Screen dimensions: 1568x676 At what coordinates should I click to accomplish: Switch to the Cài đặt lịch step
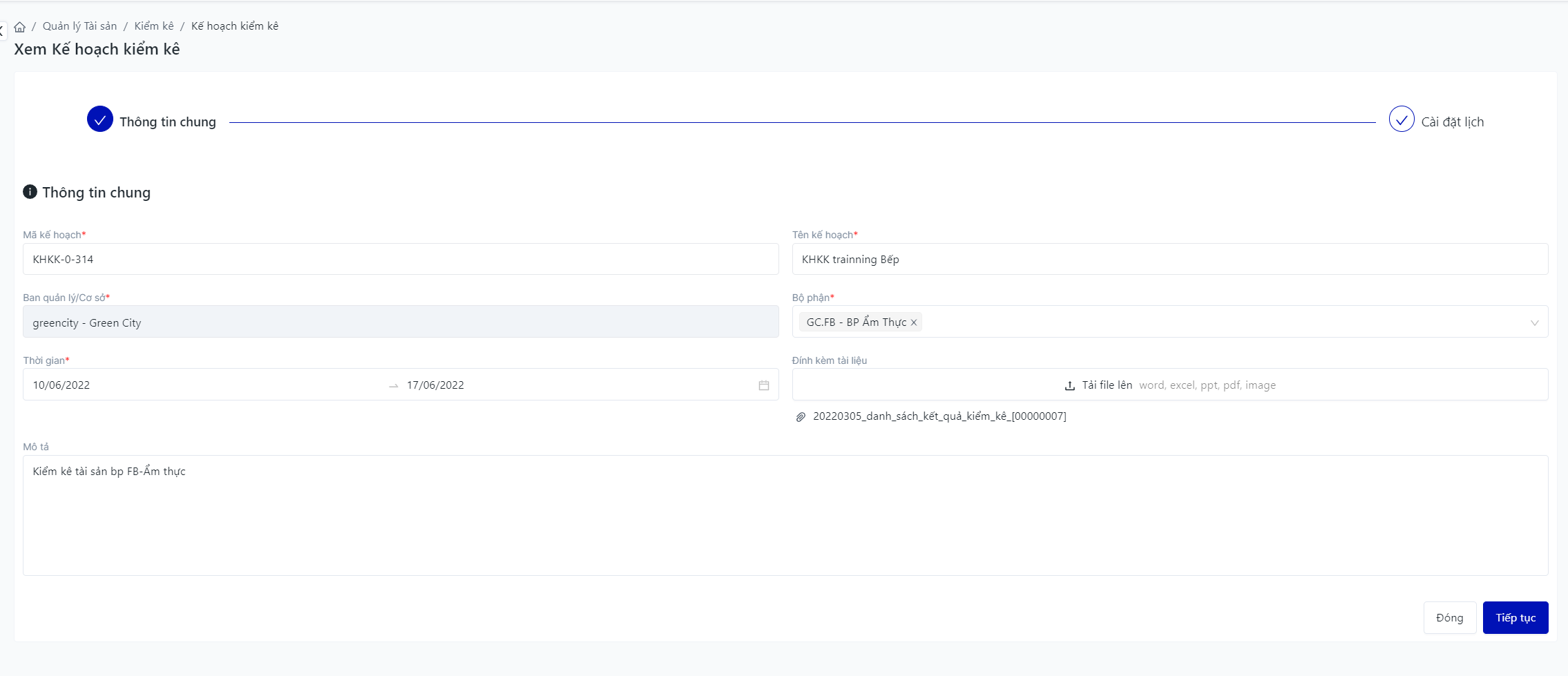click(1452, 122)
